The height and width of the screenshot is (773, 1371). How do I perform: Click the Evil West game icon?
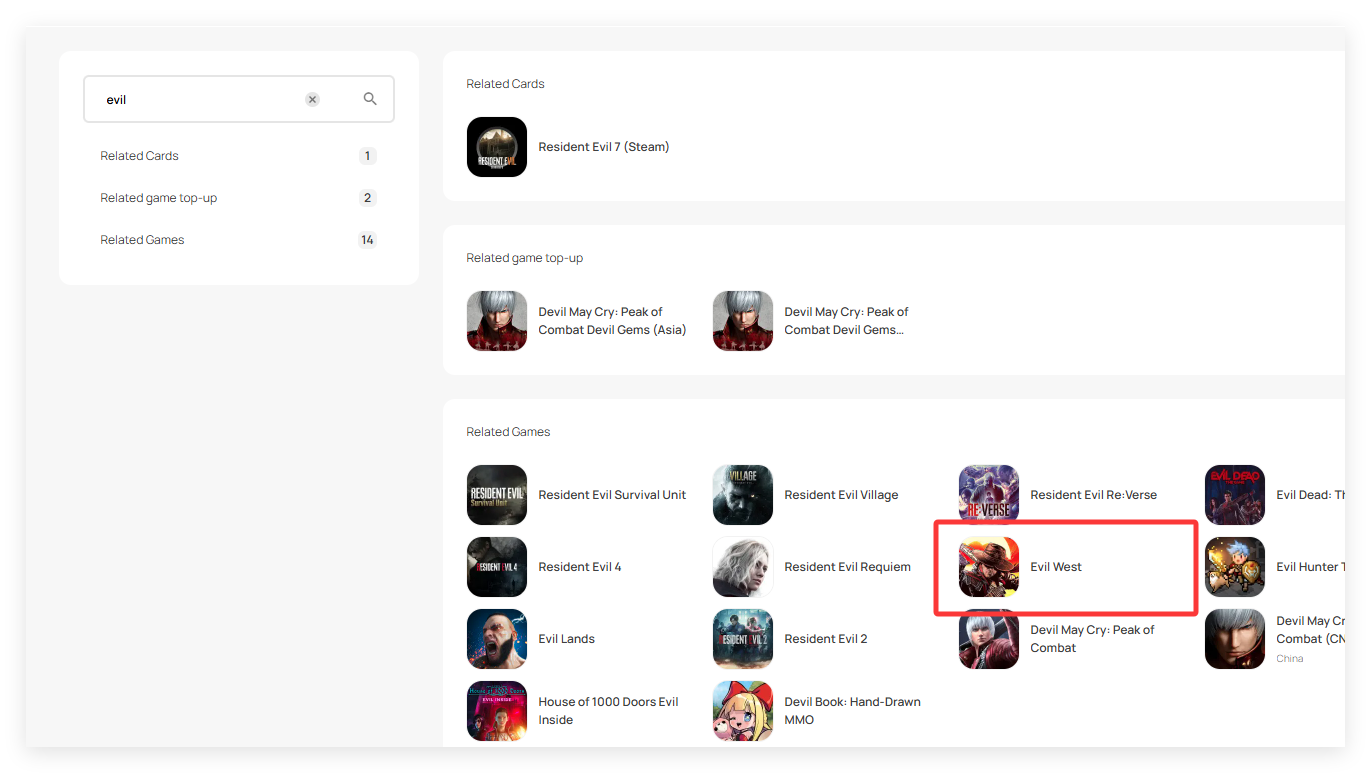click(989, 567)
